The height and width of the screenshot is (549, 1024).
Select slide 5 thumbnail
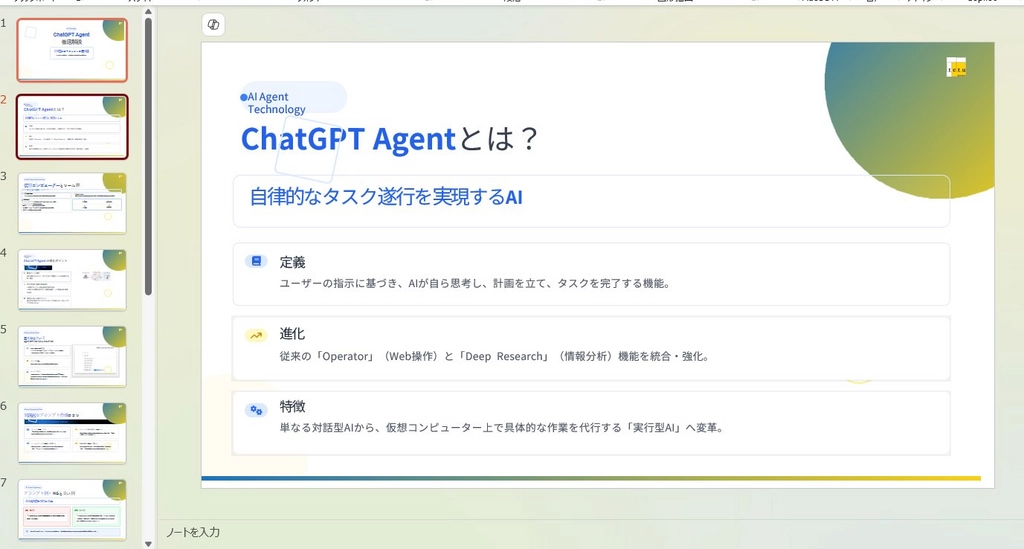click(x=72, y=356)
